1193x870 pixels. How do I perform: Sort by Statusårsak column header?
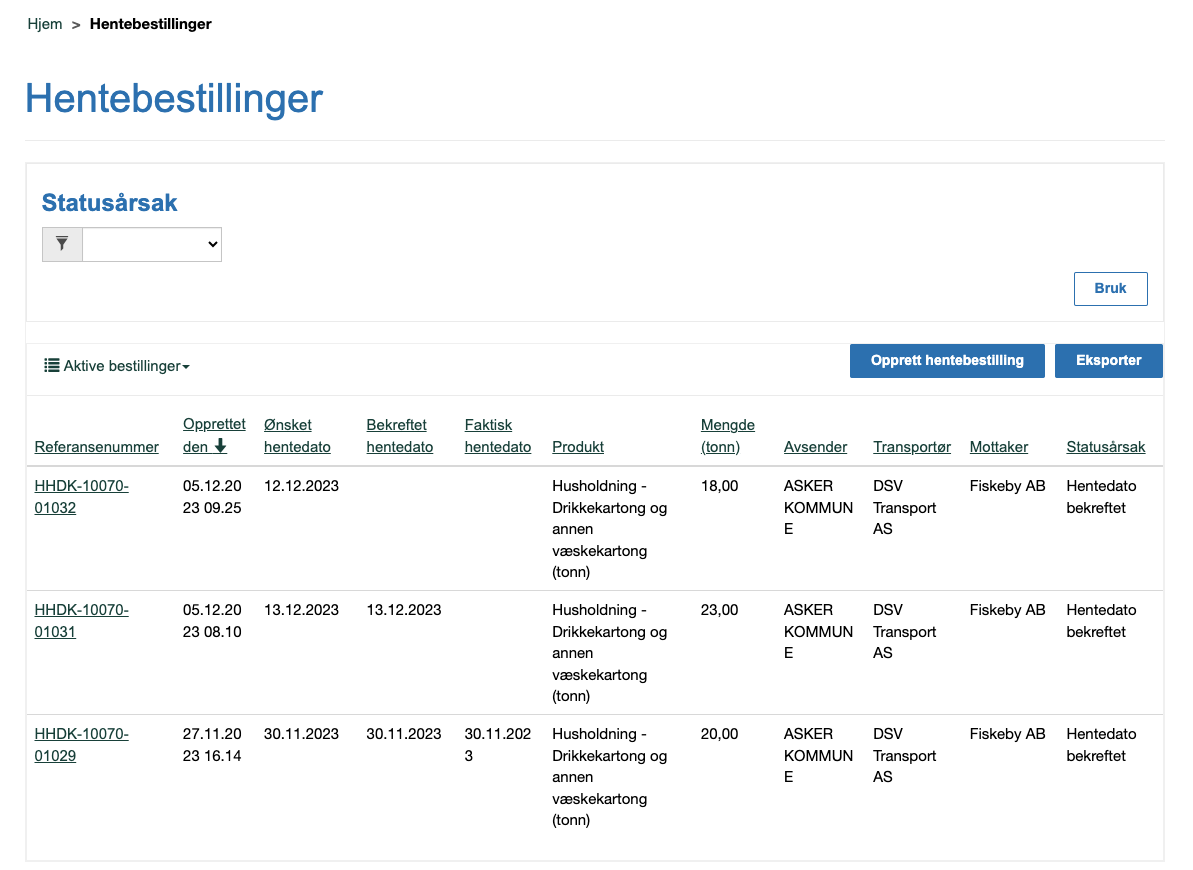tap(1105, 447)
